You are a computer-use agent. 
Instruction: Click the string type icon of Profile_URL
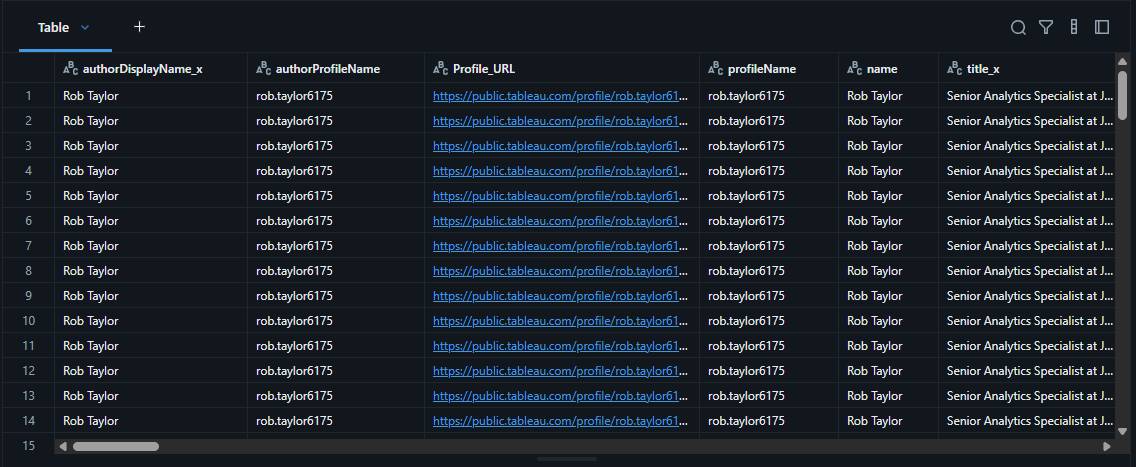tap(440, 69)
